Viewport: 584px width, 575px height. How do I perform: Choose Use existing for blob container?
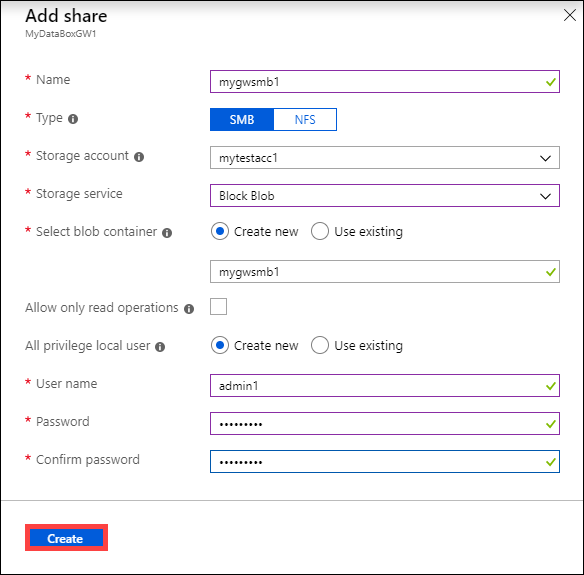pos(320,231)
